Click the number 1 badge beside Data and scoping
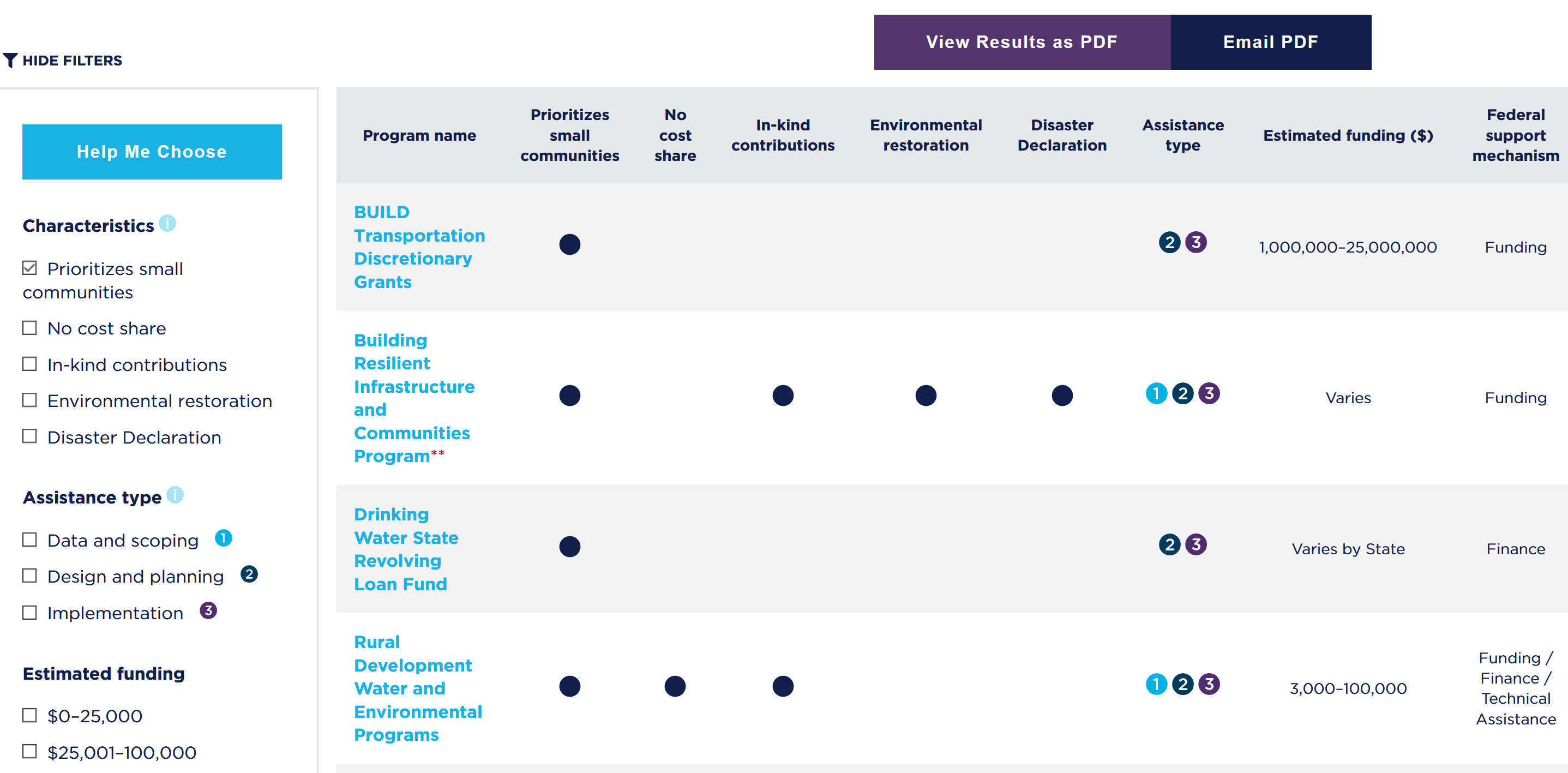The image size is (1568, 773). [x=224, y=538]
